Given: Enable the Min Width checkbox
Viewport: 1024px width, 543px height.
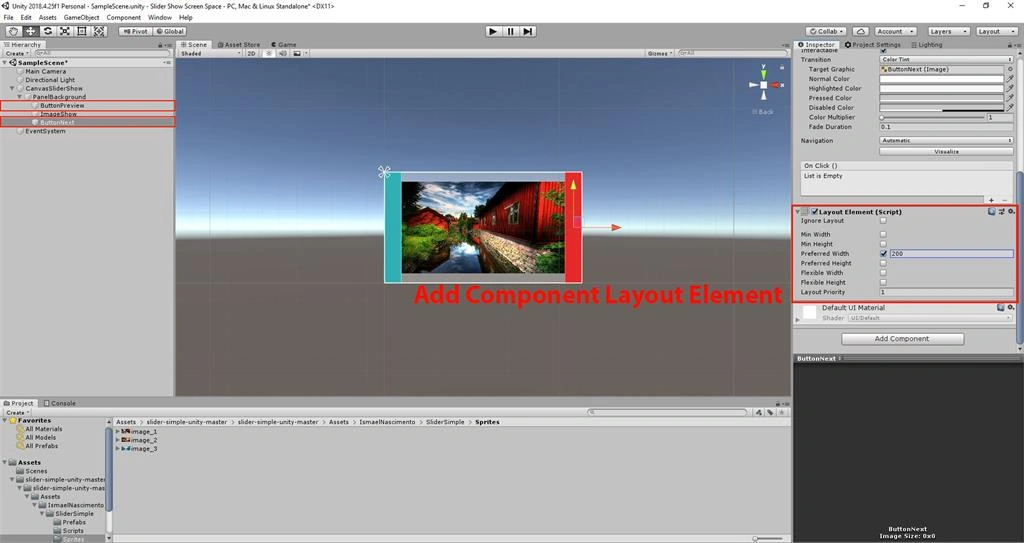Looking at the screenshot, I should (x=884, y=235).
